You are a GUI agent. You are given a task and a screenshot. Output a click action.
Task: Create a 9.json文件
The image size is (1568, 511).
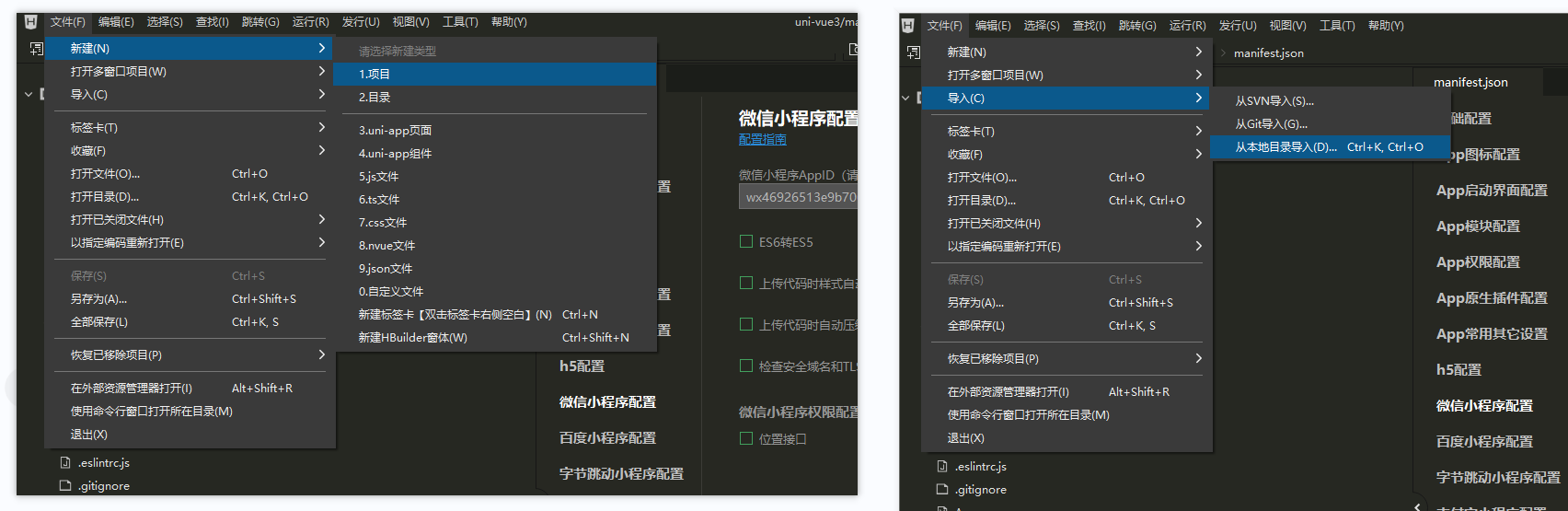tap(495, 269)
